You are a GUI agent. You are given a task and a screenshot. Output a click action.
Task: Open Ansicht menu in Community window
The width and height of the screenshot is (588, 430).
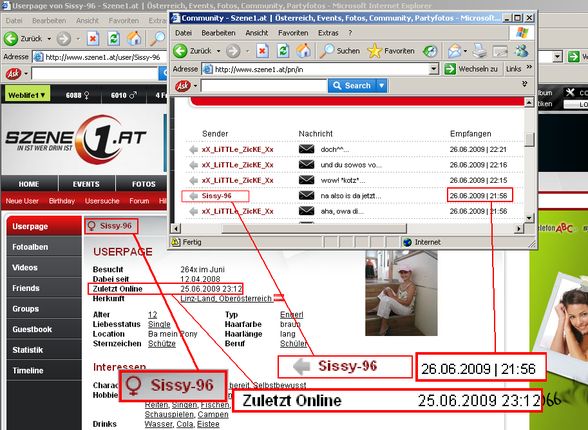[x=256, y=33]
